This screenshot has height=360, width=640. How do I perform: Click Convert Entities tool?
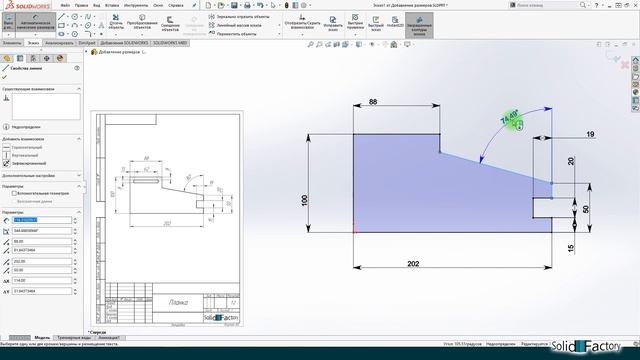click(x=142, y=22)
